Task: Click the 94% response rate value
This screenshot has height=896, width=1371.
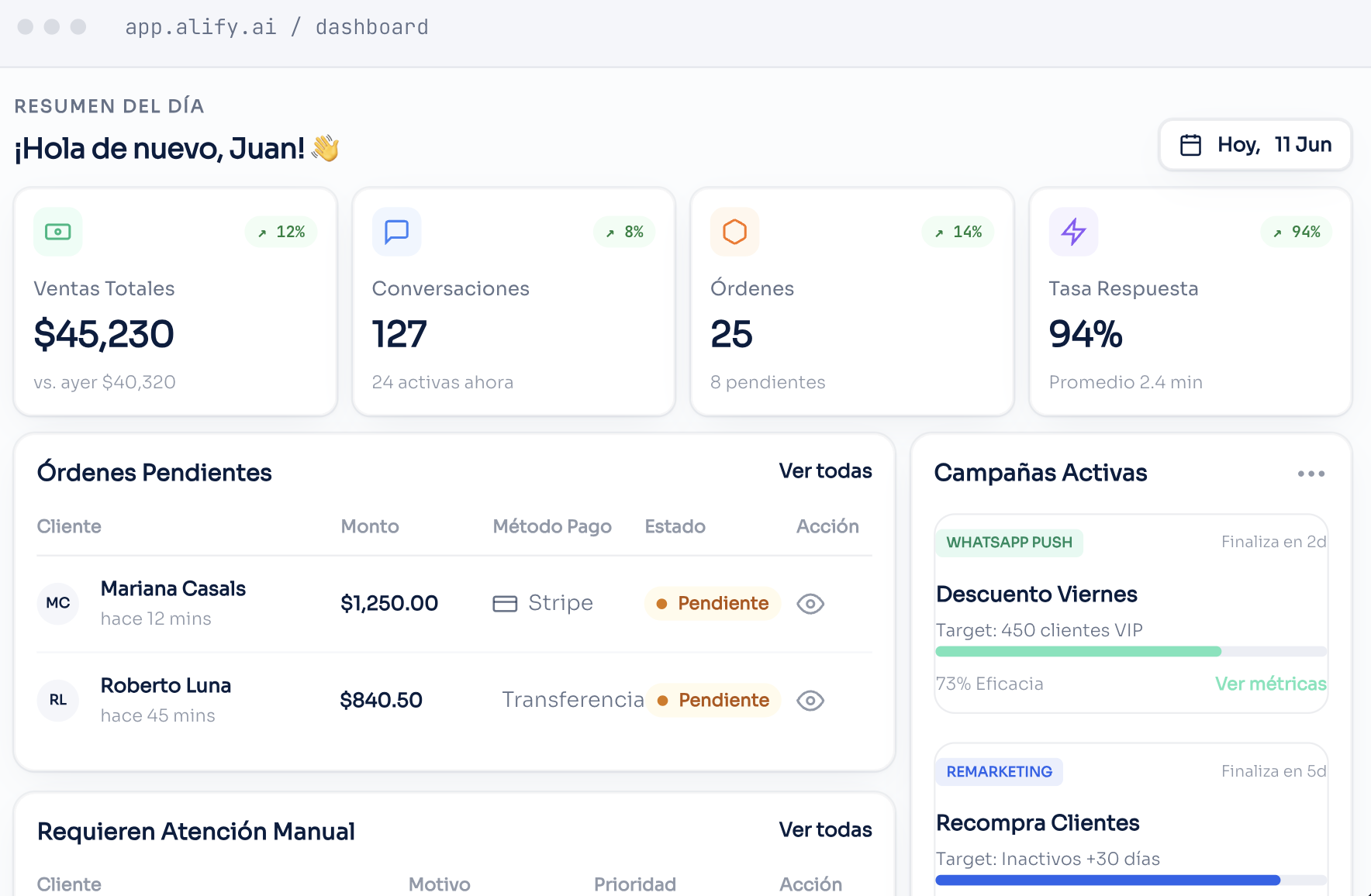Action: click(x=1086, y=334)
